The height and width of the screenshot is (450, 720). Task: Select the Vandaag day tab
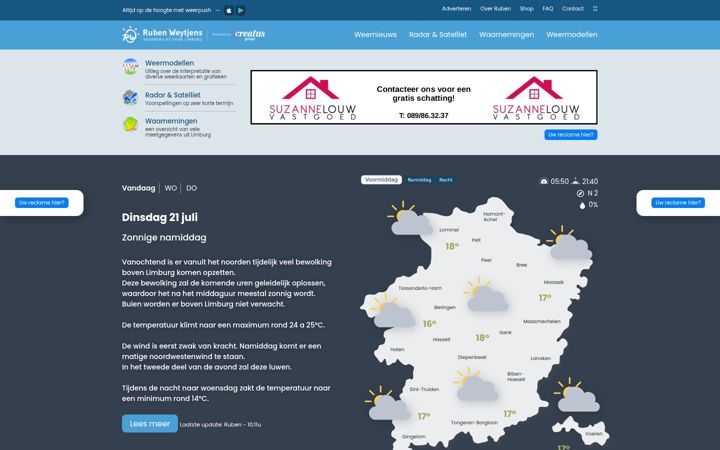[138, 188]
